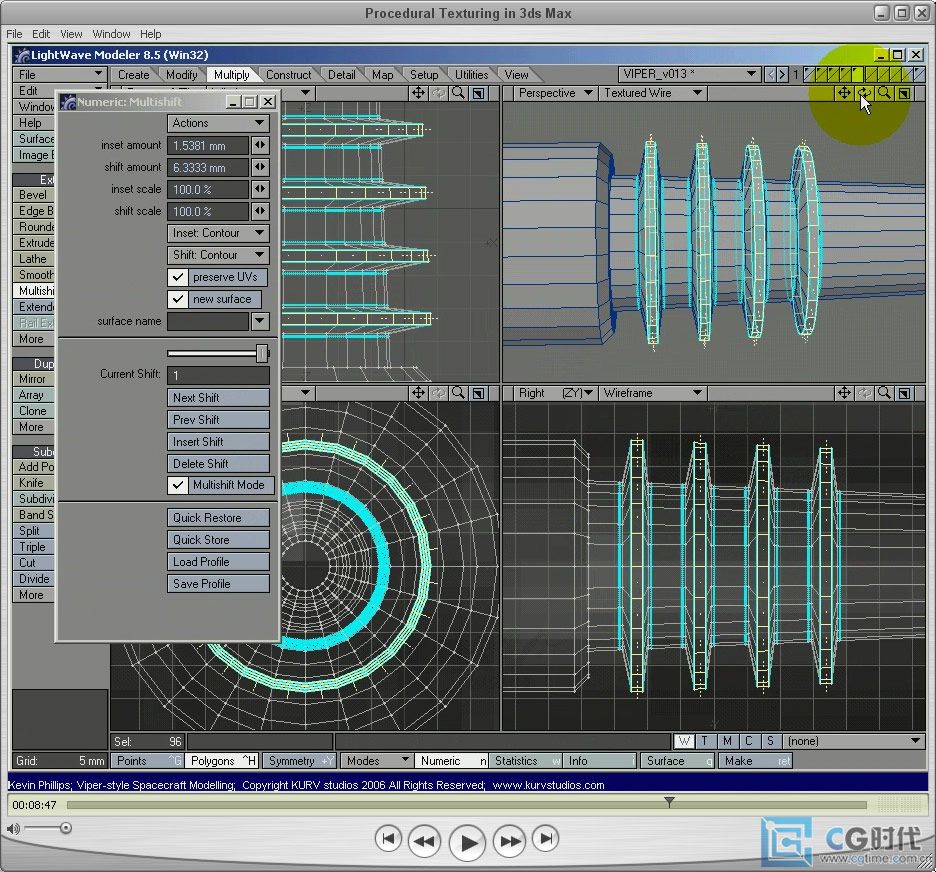
Task: Click the rotate icon in the Right (ZY) viewport
Action: tap(864, 393)
